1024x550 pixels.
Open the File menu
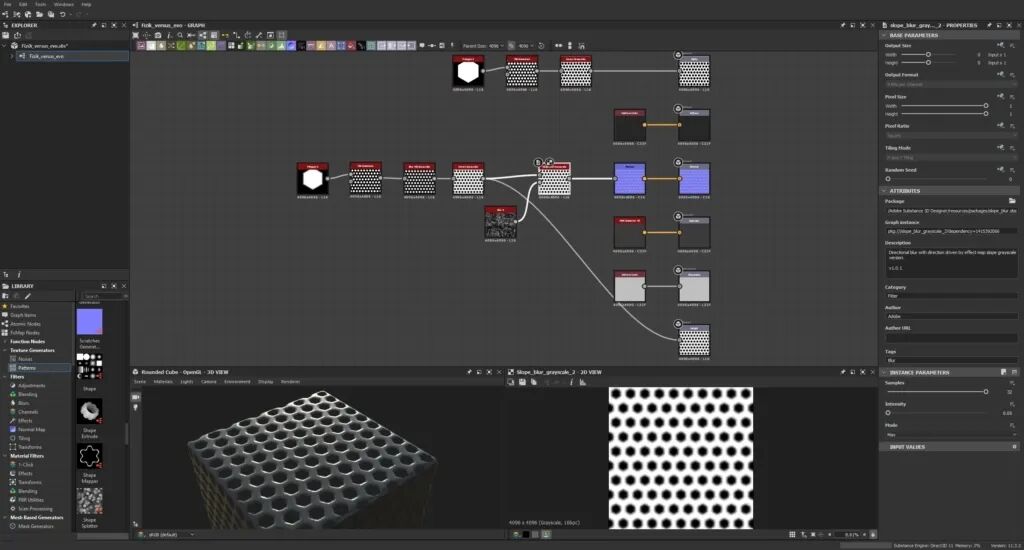click(x=7, y=4)
